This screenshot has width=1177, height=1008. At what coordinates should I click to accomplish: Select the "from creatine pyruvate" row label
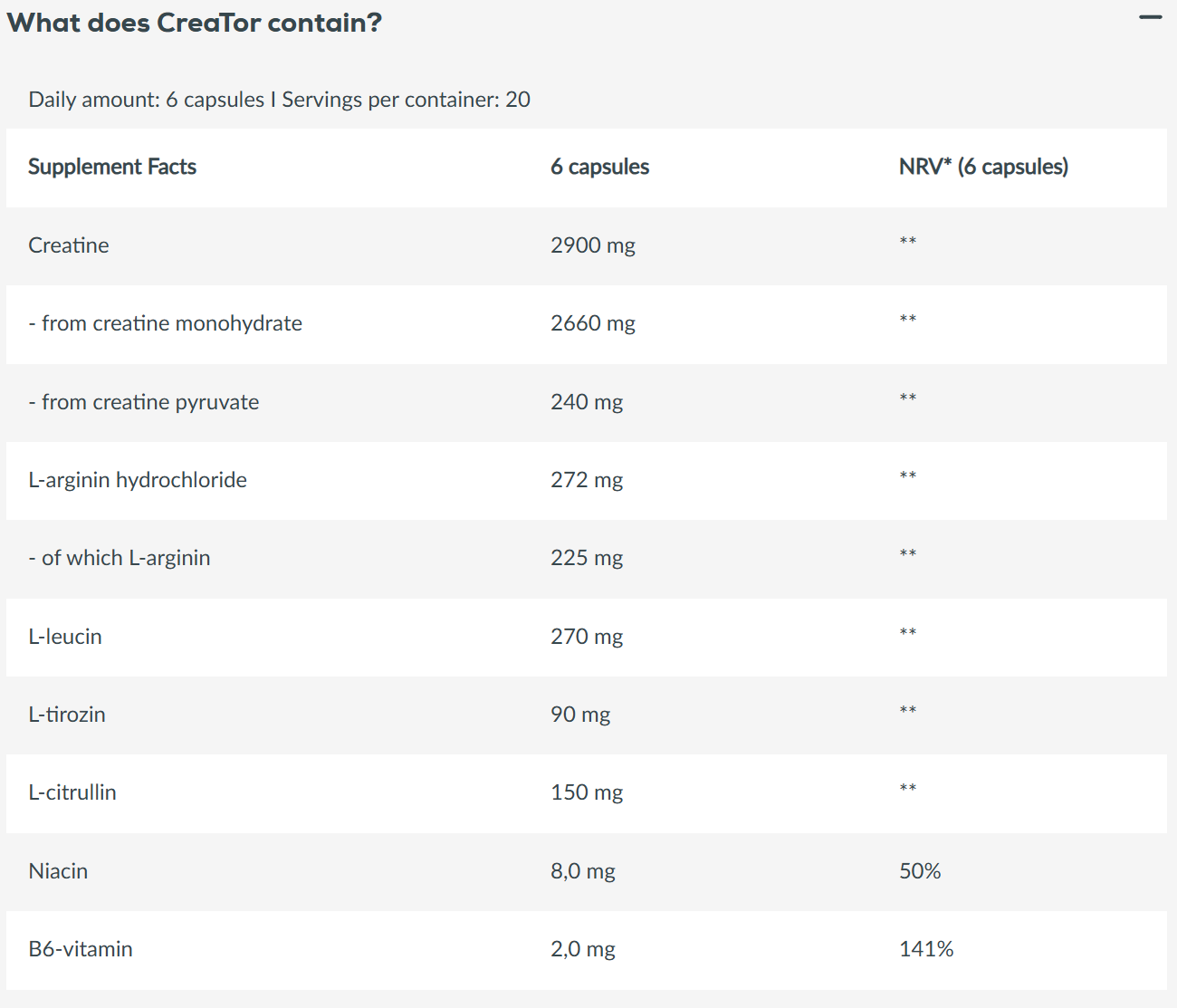[144, 402]
